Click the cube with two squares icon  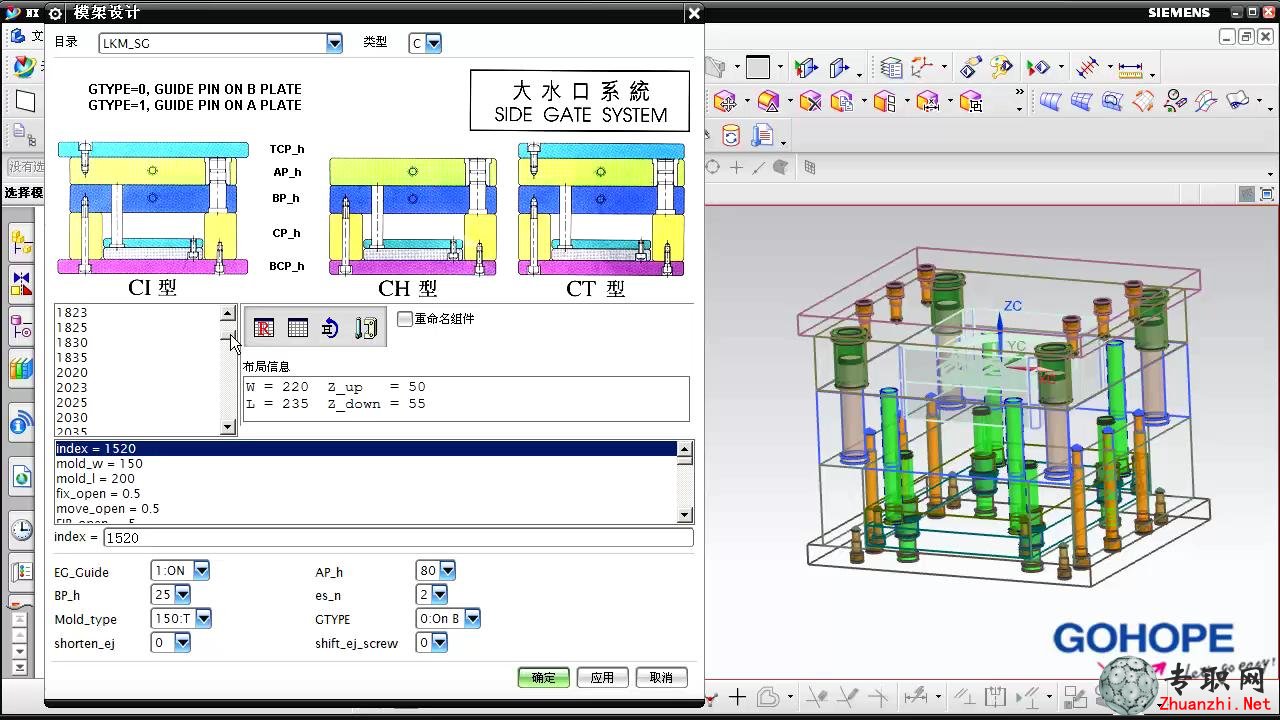[x=885, y=101]
